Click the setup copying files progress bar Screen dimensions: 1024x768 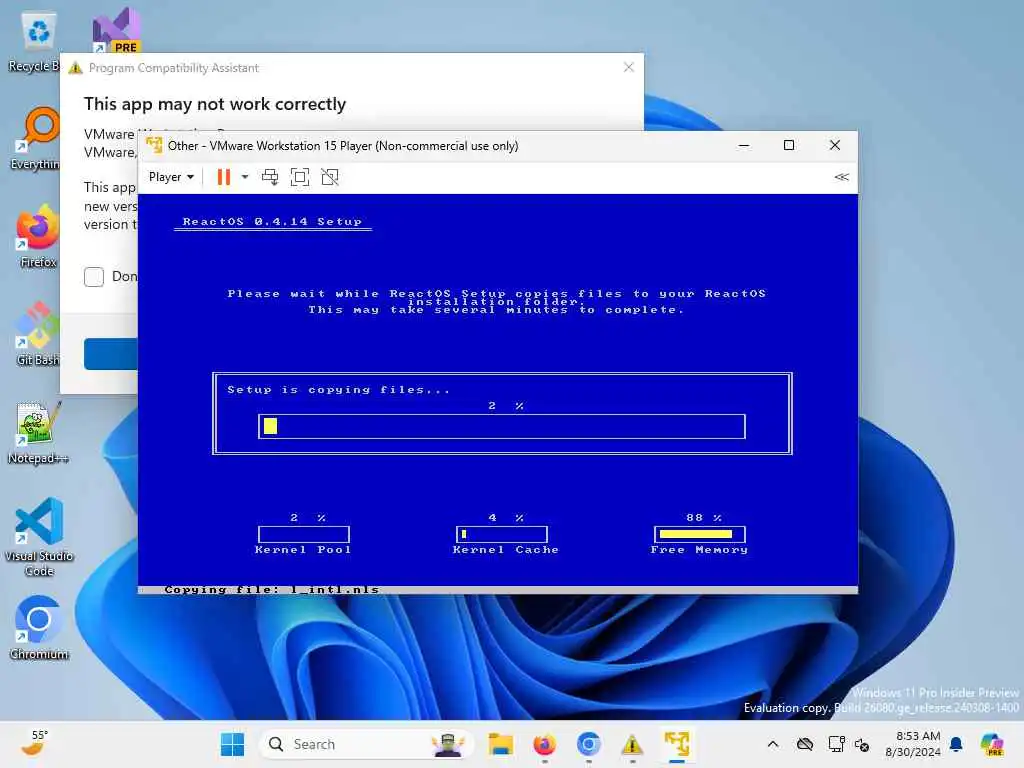(x=502, y=426)
